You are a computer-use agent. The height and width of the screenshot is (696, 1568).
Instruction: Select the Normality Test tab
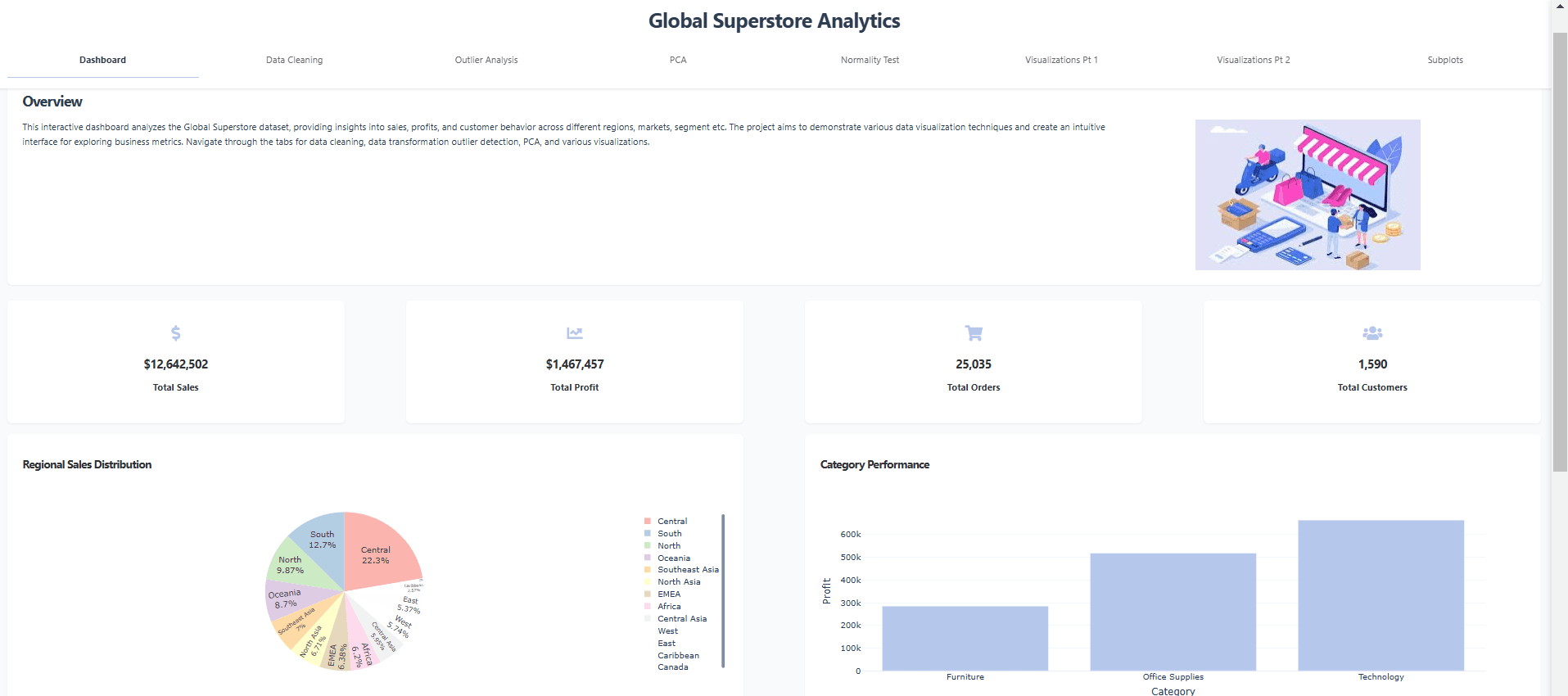(x=870, y=60)
